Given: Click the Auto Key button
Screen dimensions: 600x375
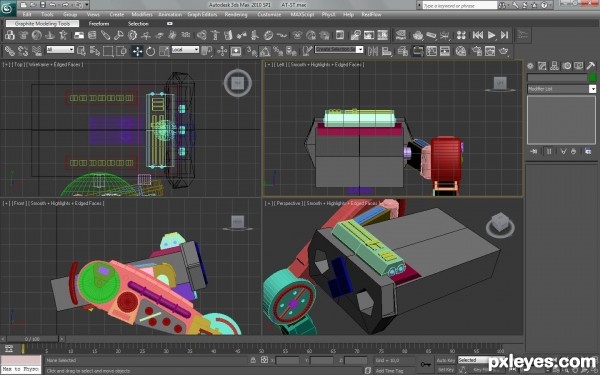Looking at the screenshot, I should [x=445, y=360].
